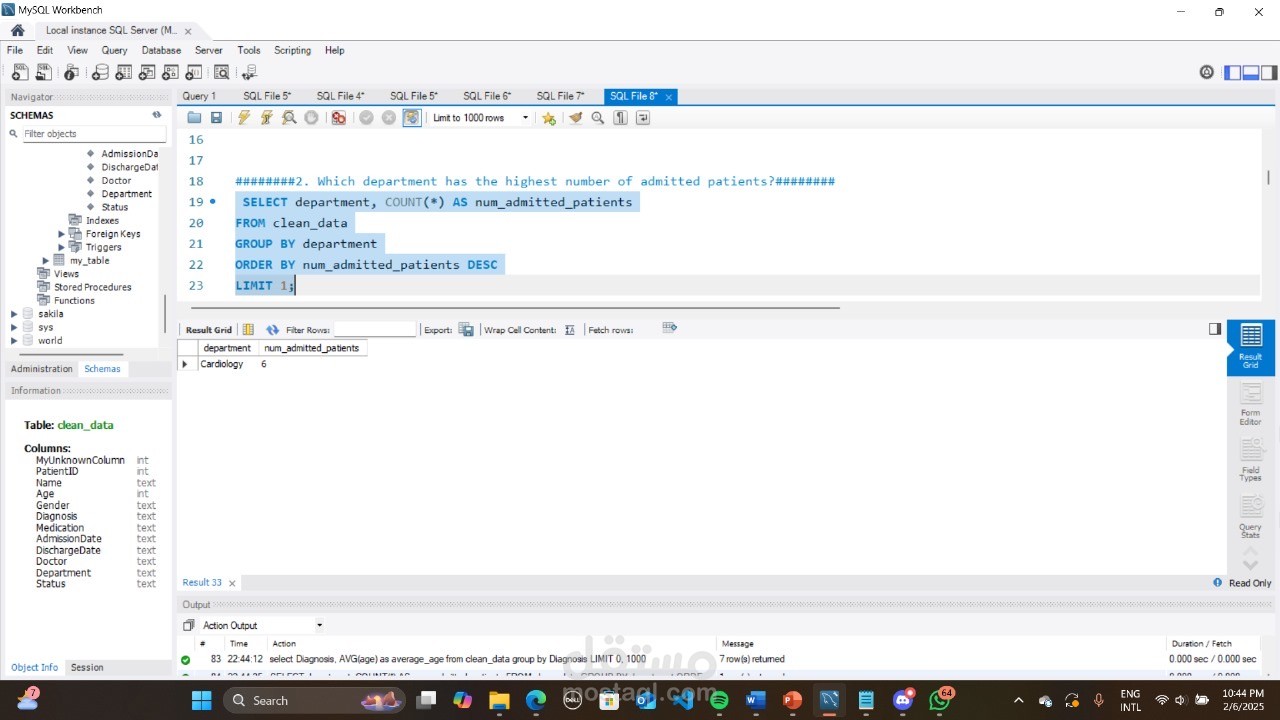Toggle word wrap in the SQL editor
The image size is (1280, 720).
pos(643,118)
